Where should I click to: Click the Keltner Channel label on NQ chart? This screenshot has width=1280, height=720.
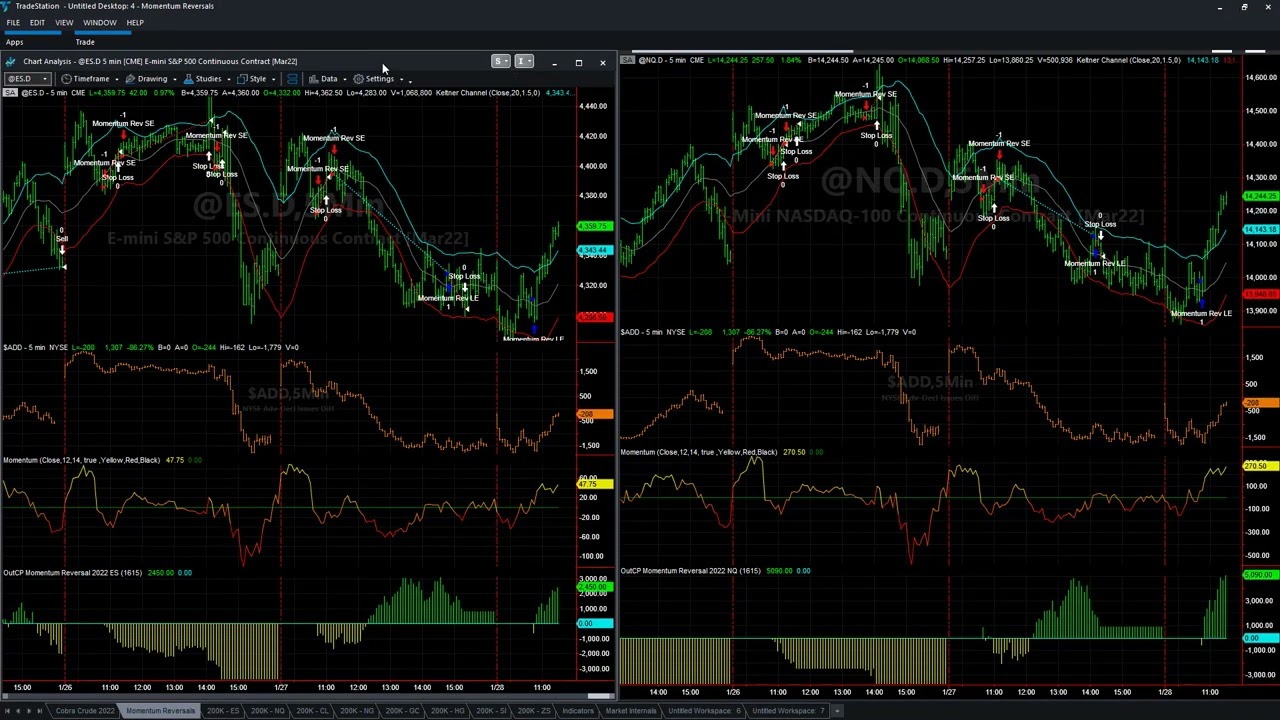1128,60
